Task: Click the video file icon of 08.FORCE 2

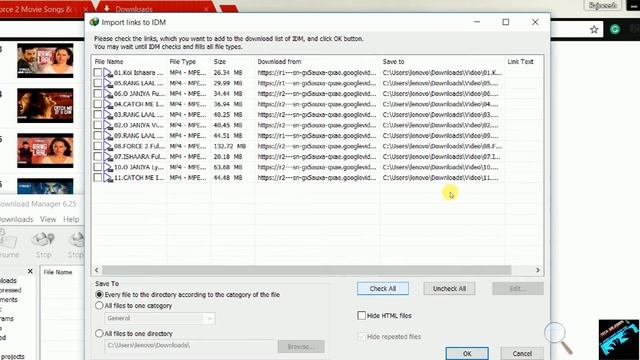Action: click(x=108, y=146)
